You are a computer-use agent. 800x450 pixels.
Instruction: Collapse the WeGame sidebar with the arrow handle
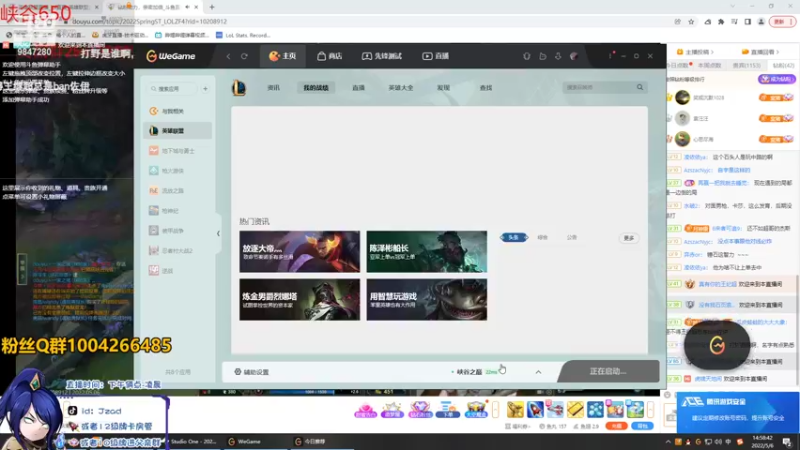point(218,234)
